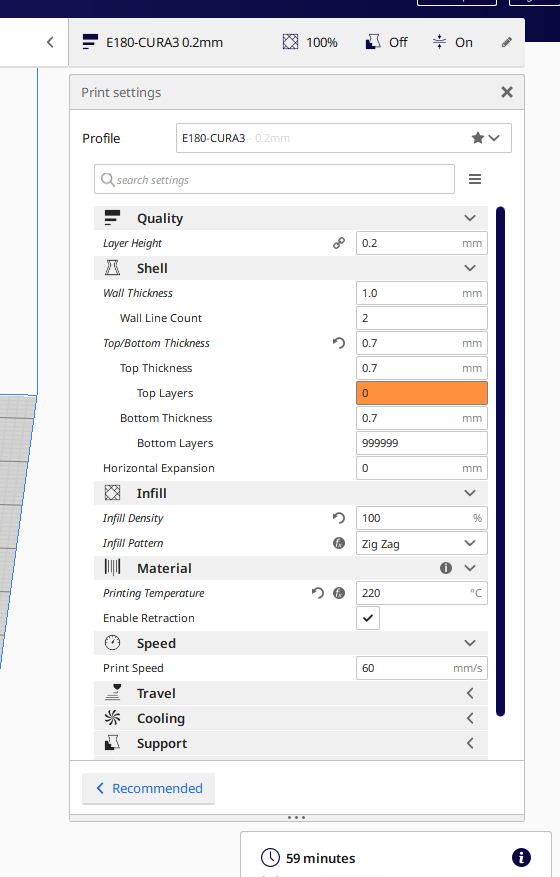Click the link icon beside Layer Height
This screenshot has height=877, width=560.
coord(339,243)
